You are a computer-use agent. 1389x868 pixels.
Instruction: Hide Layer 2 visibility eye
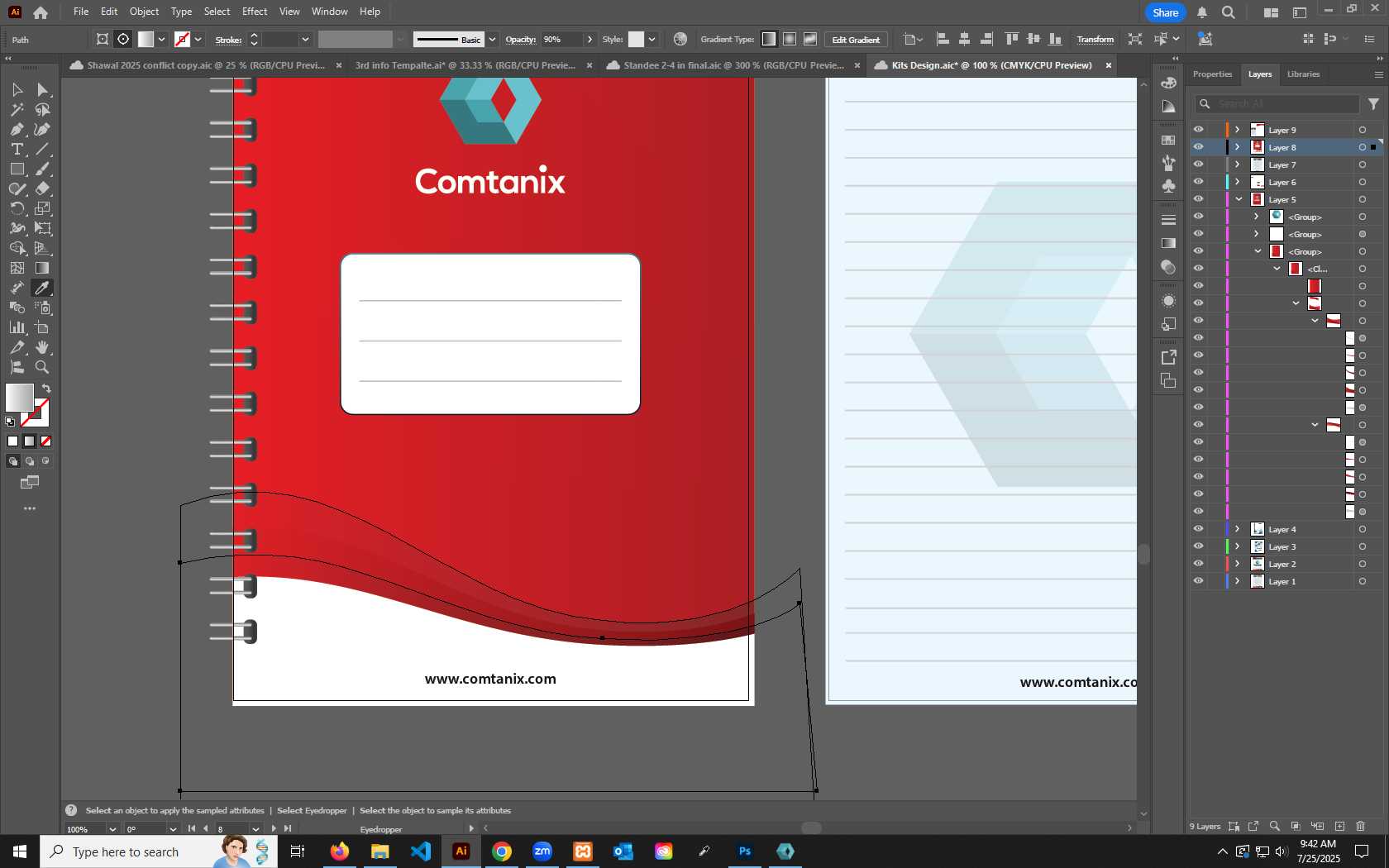1198,564
